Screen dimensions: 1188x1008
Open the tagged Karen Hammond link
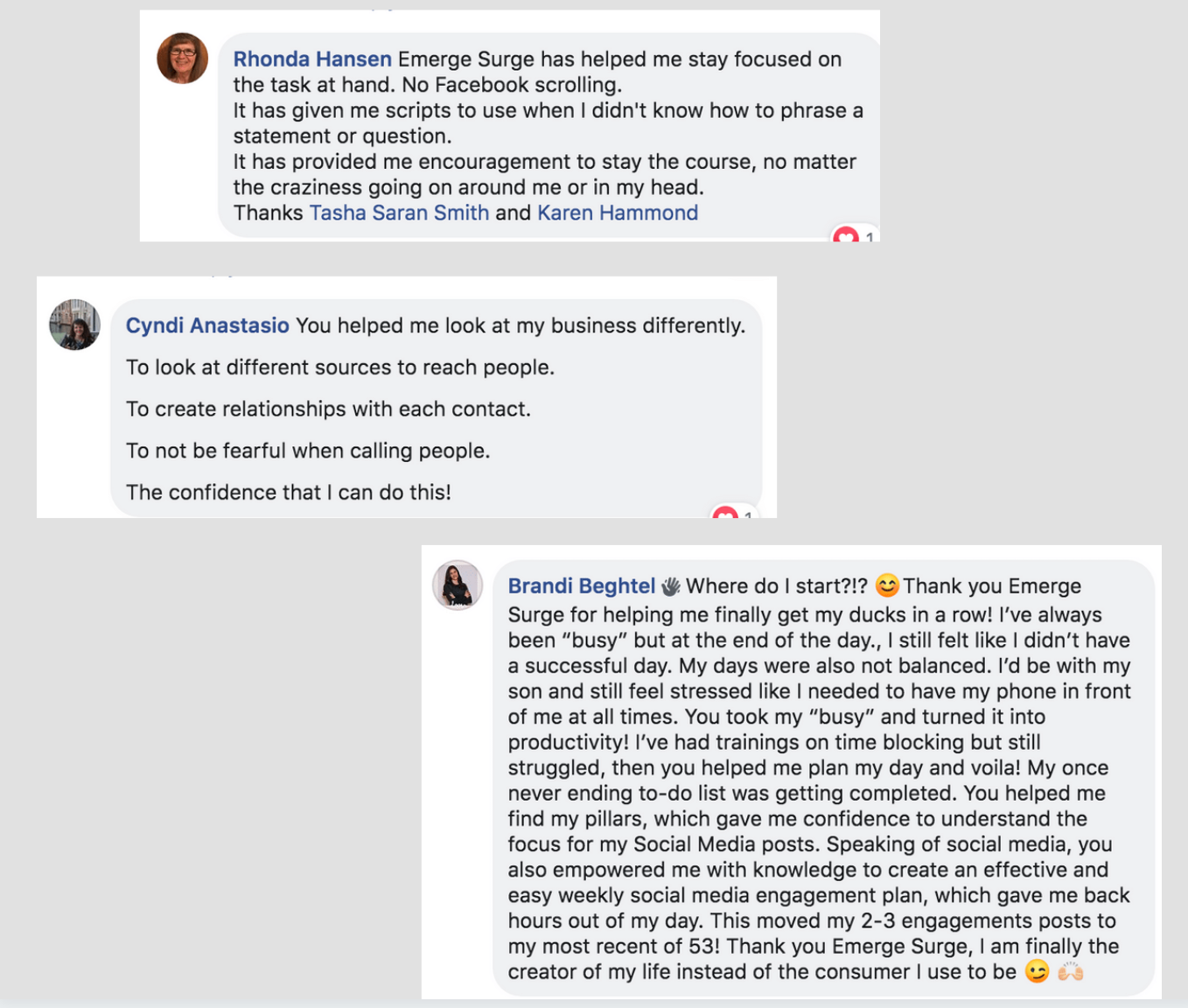tap(617, 213)
